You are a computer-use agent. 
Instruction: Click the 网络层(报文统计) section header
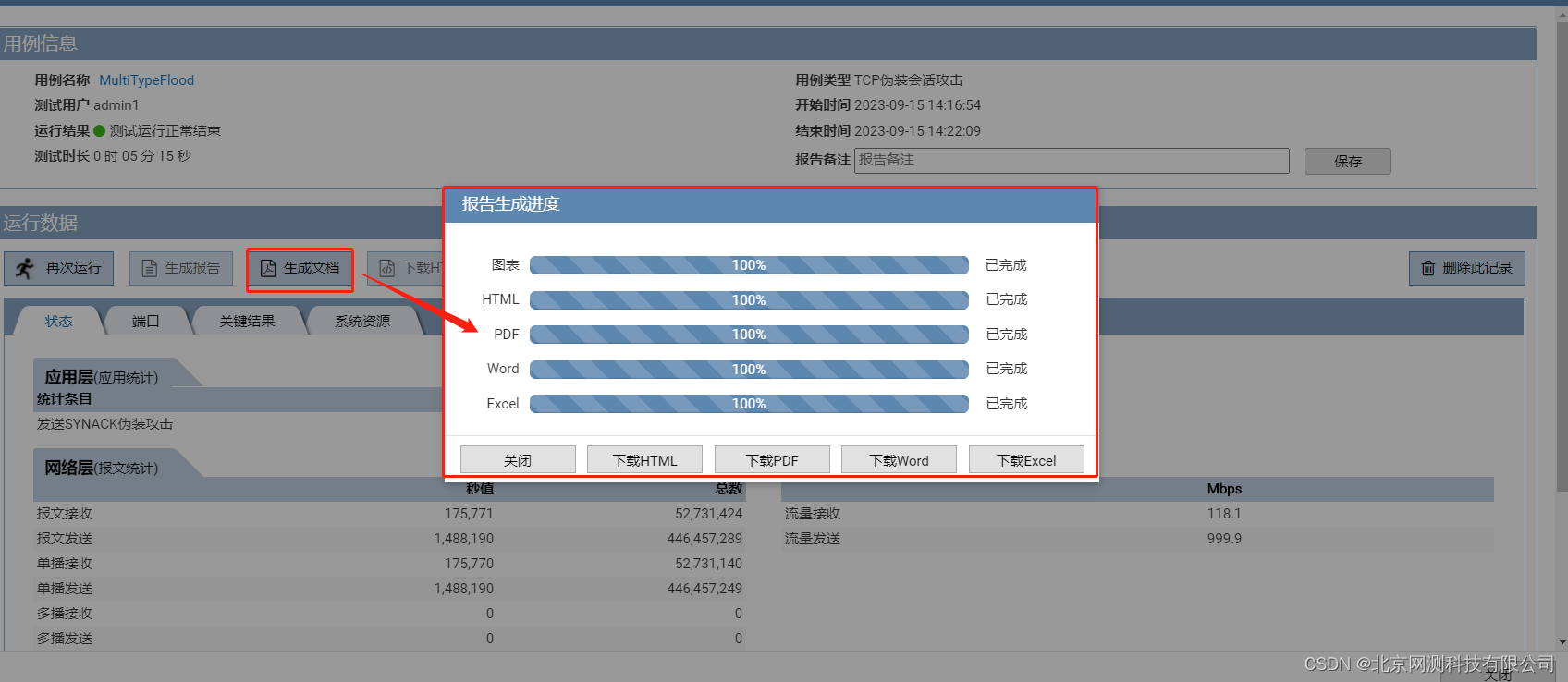(102, 468)
